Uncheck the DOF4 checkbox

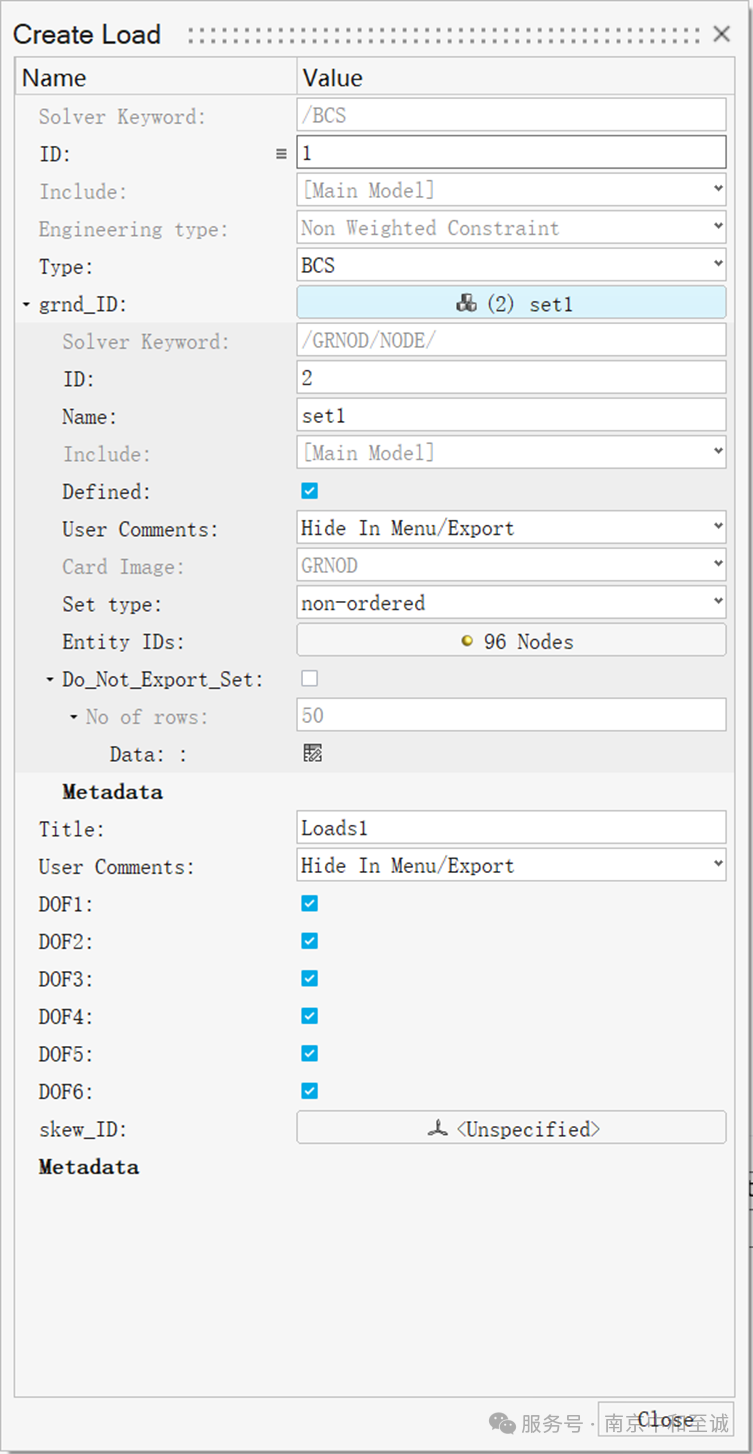pos(310,1016)
